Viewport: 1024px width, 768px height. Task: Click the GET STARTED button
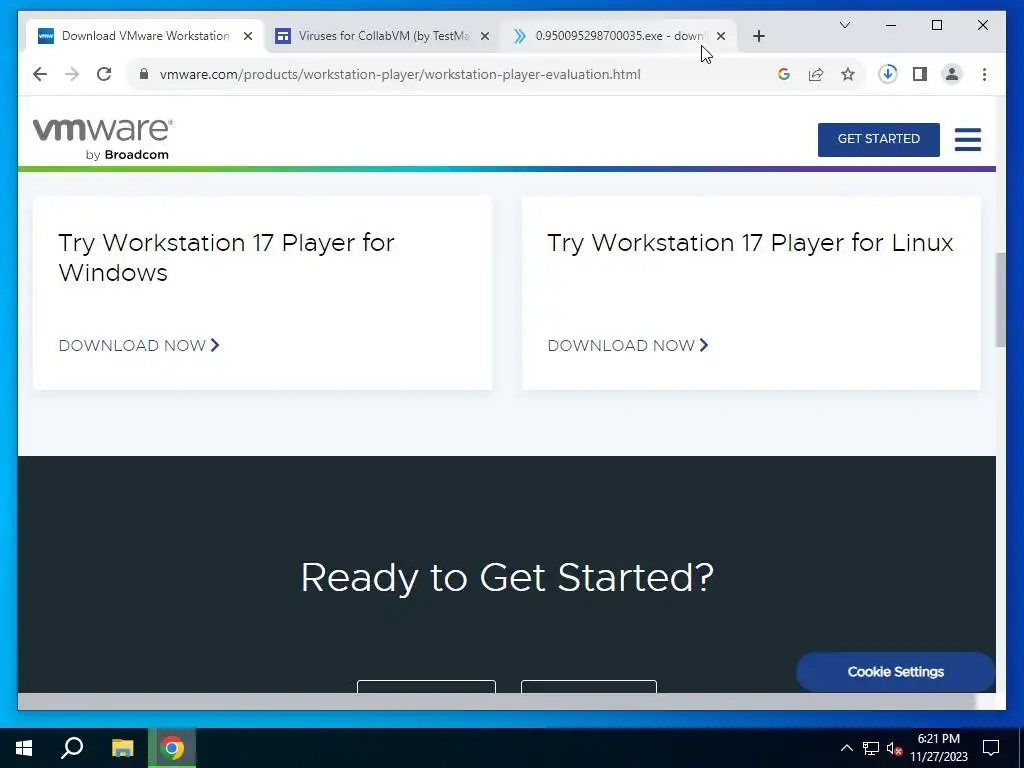tap(878, 139)
